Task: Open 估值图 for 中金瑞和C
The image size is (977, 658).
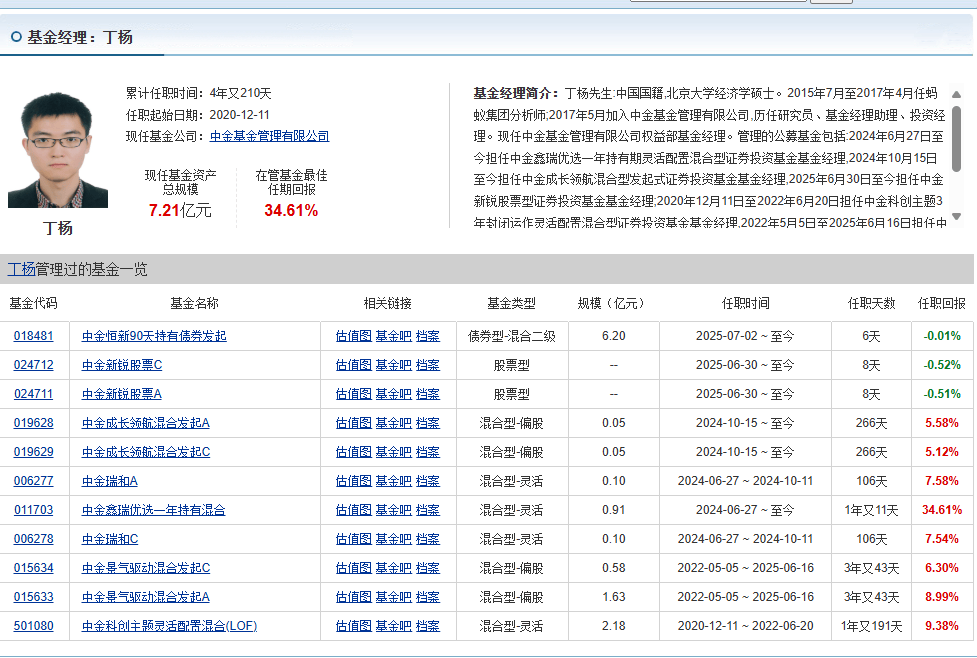Action: pyautogui.click(x=354, y=539)
